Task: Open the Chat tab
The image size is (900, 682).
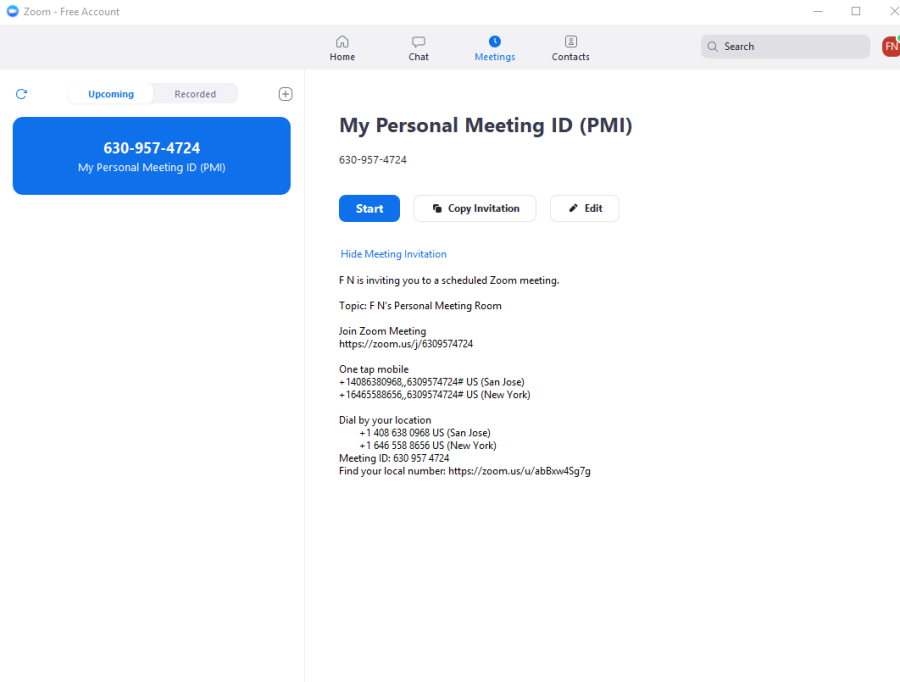Action: pyautogui.click(x=418, y=49)
